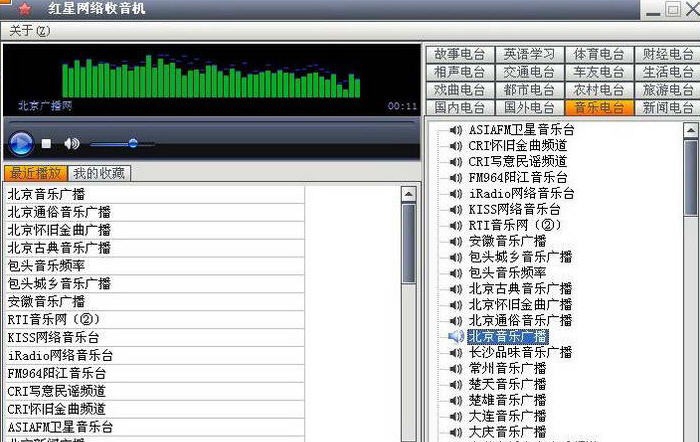The image size is (700, 442).
Task: Click speaker icon beside RTI音乐网 in tree
Action: tap(455, 225)
